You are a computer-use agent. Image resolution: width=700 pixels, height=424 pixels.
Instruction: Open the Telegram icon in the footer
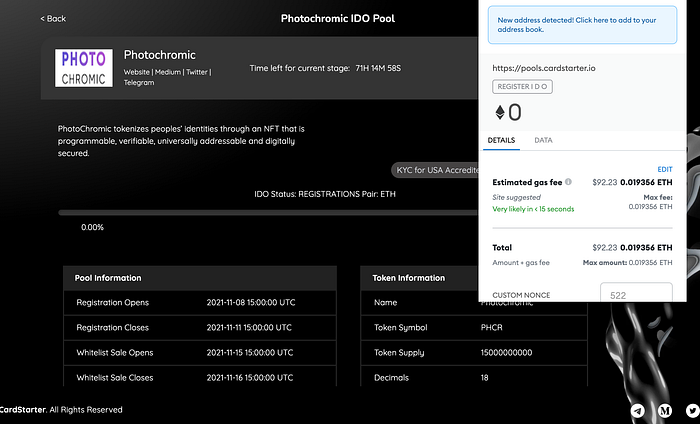638,410
